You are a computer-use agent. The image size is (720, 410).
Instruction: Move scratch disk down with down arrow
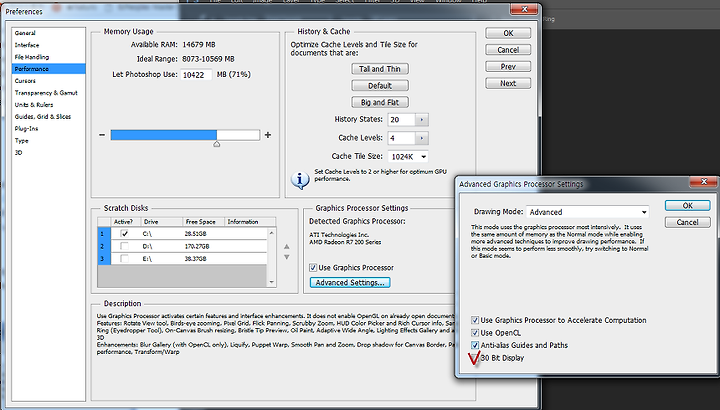(x=287, y=257)
